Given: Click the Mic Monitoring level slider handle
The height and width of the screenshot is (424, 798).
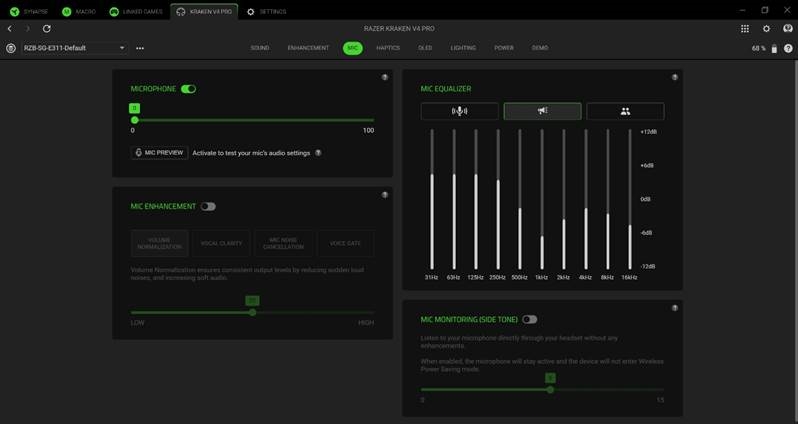Looking at the screenshot, I should [550, 390].
